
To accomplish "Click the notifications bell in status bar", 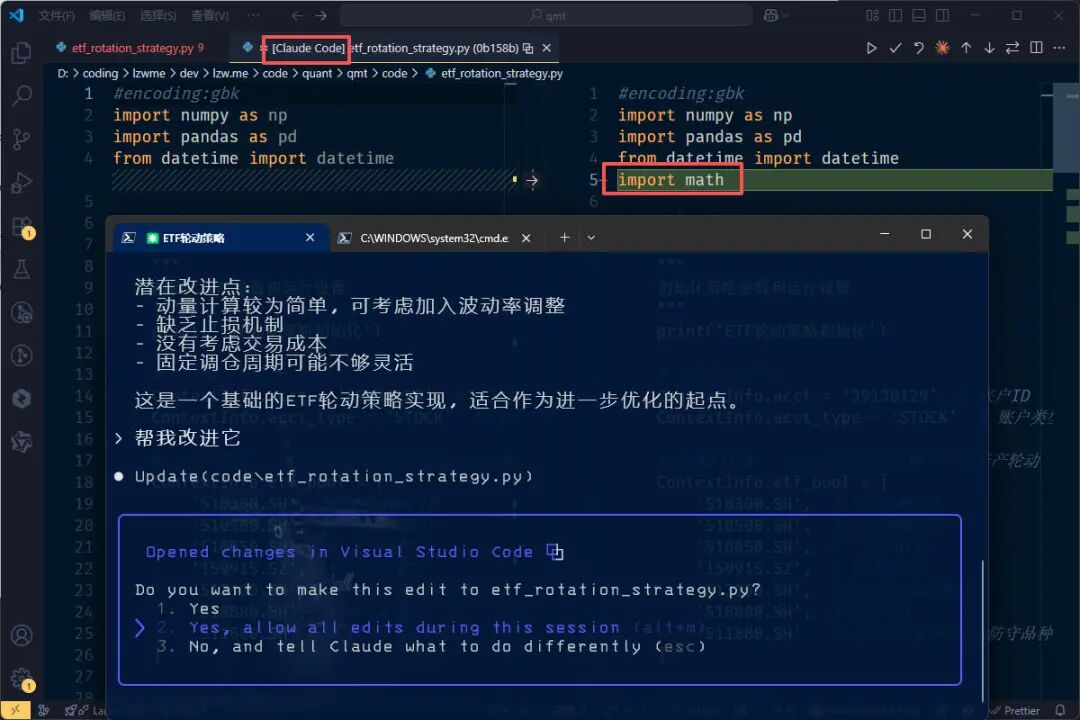I will [x=1060, y=710].
